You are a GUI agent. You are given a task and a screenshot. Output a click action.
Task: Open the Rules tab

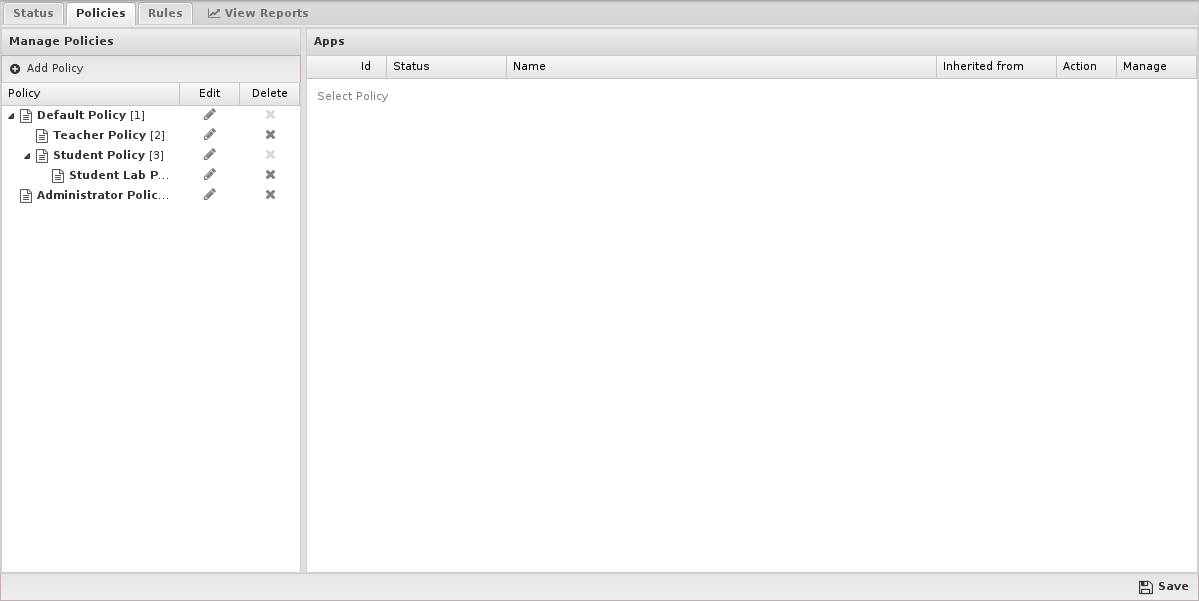pos(165,13)
